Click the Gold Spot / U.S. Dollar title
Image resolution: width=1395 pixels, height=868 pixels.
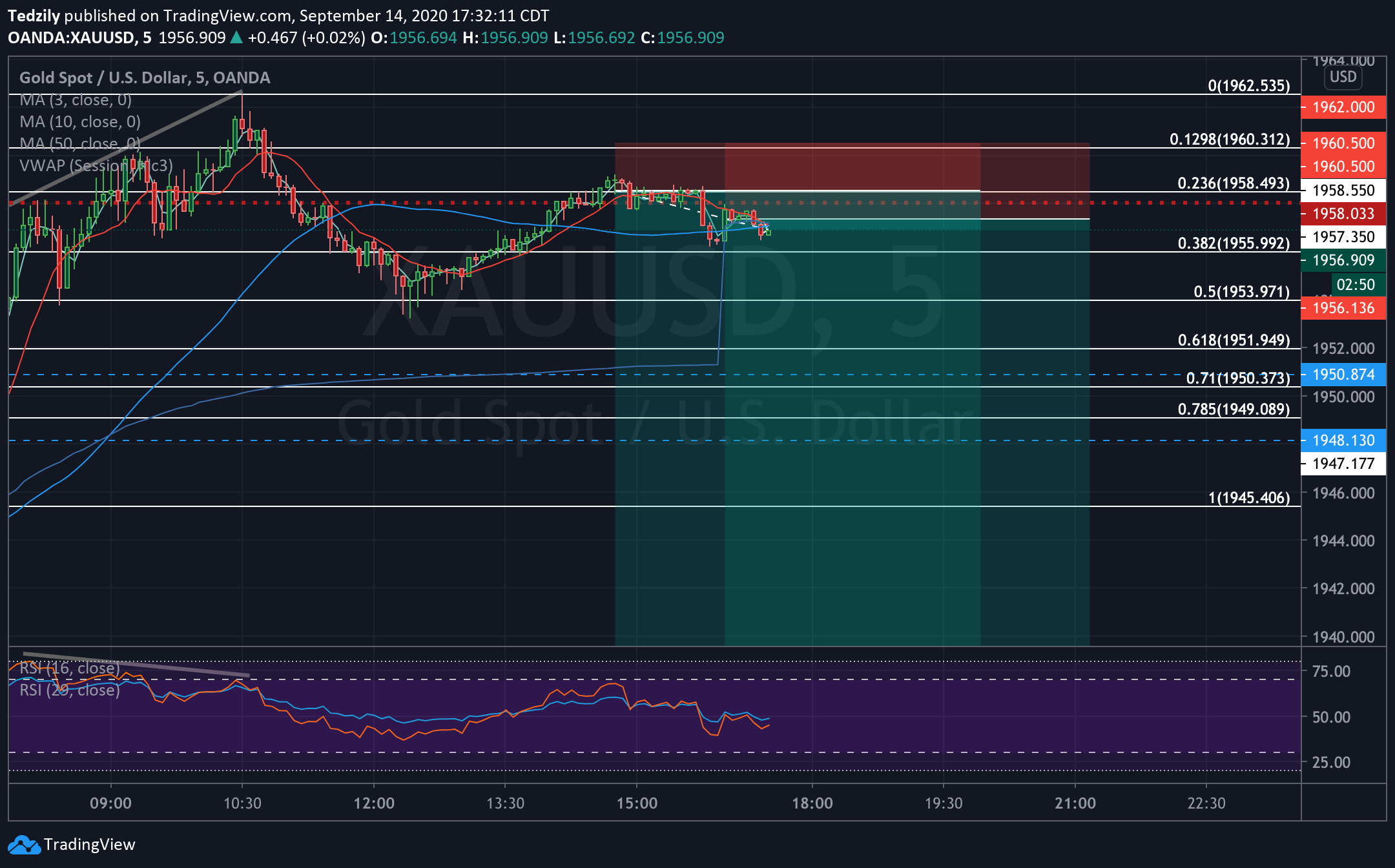point(145,77)
